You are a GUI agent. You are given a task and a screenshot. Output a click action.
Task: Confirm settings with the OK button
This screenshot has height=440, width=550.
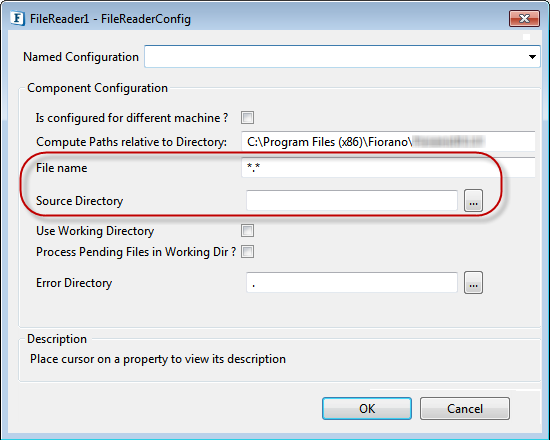tap(367, 408)
